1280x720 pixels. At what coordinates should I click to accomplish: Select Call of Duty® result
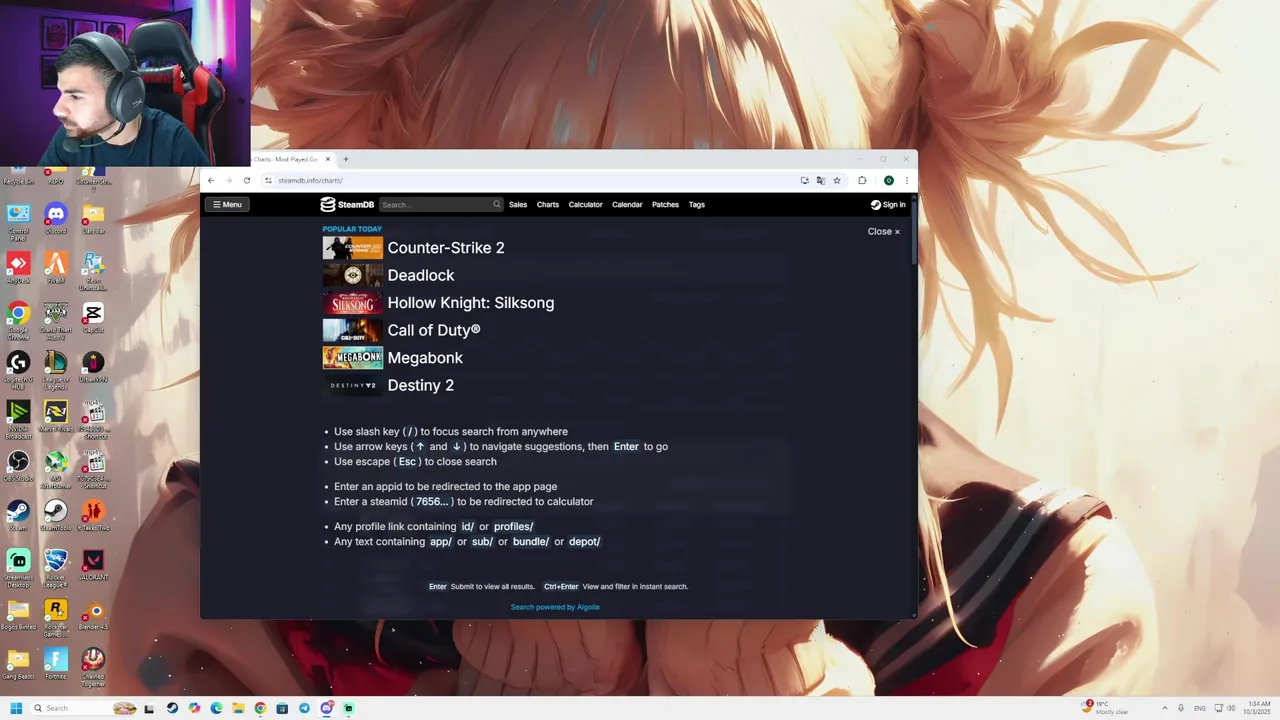click(x=434, y=330)
